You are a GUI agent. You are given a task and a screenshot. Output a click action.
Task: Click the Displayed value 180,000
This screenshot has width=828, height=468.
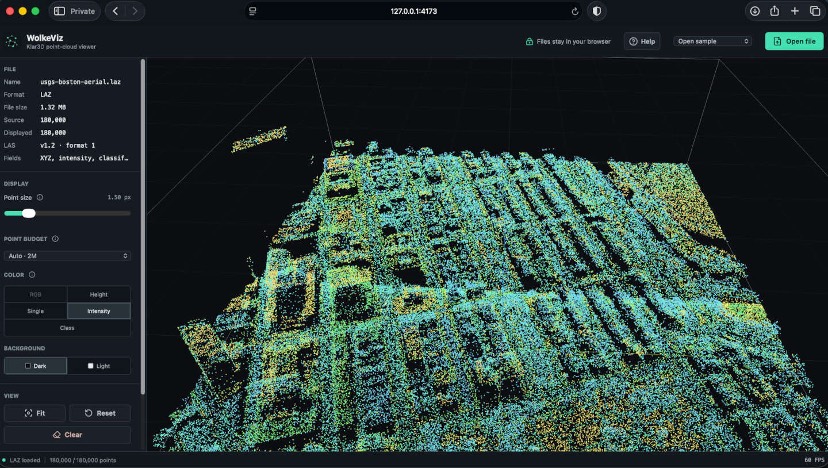pyautogui.click(x=53, y=133)
